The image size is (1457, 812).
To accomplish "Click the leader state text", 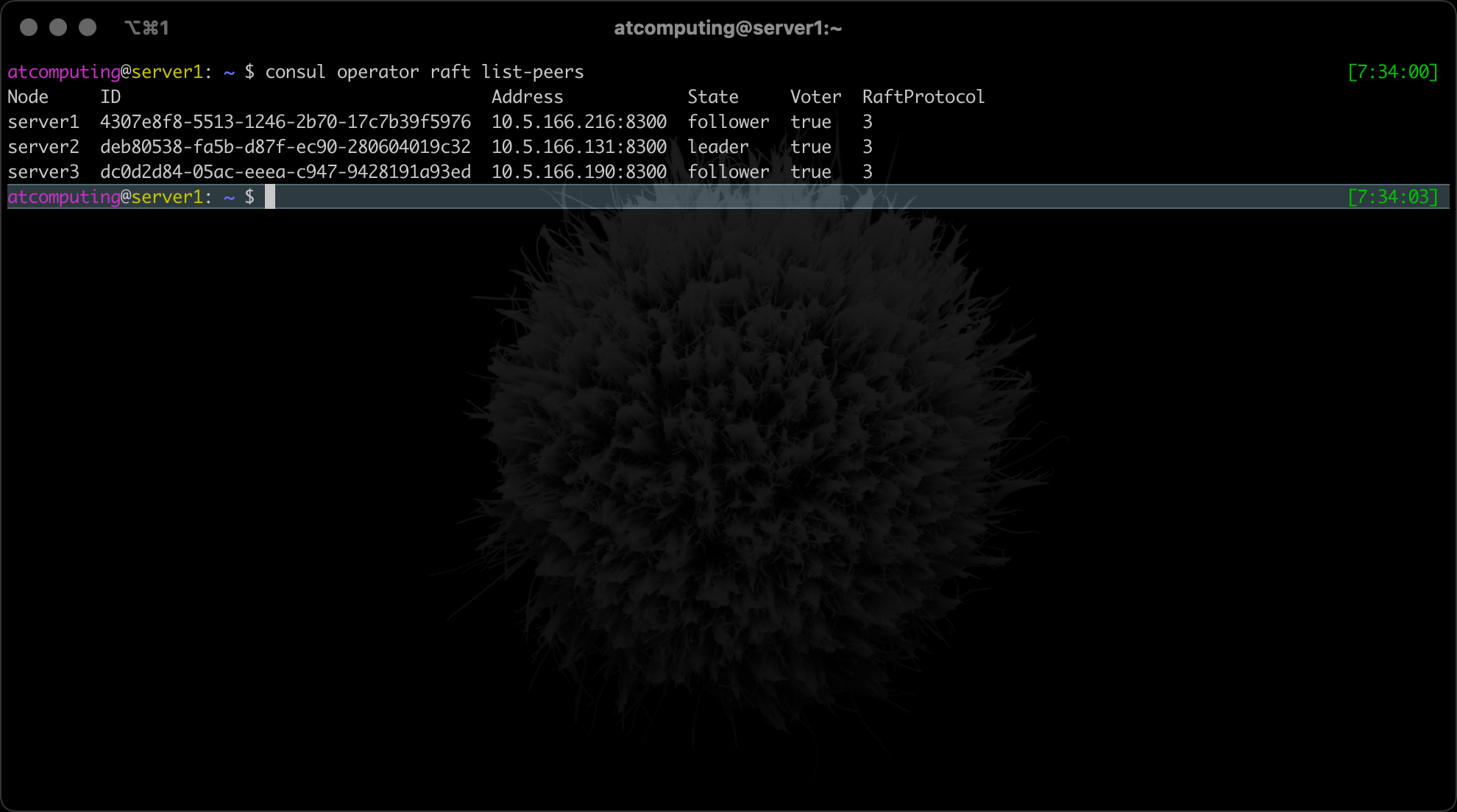I will [x=717, y=147].
